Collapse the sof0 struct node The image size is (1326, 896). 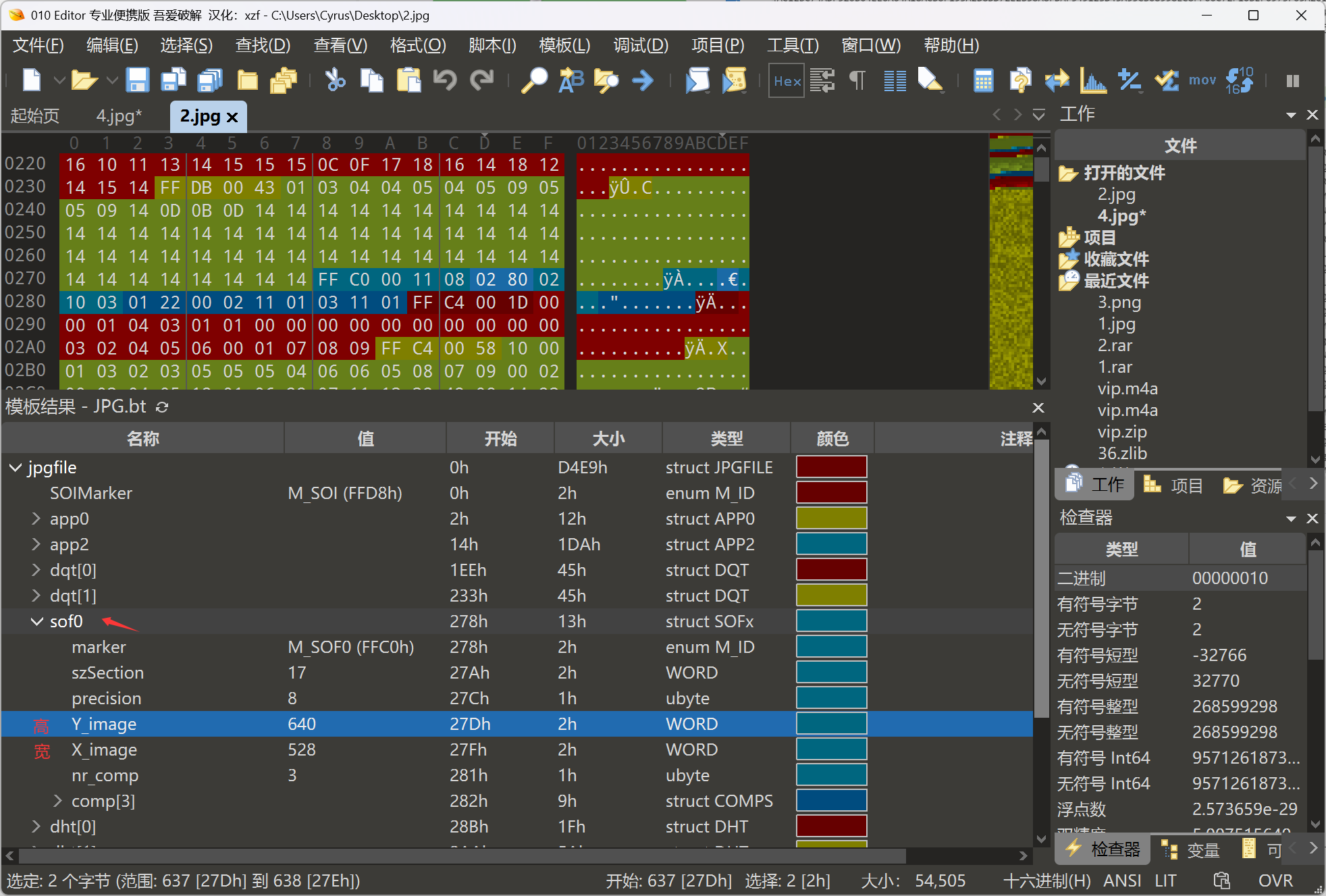[x=36, y=621]
